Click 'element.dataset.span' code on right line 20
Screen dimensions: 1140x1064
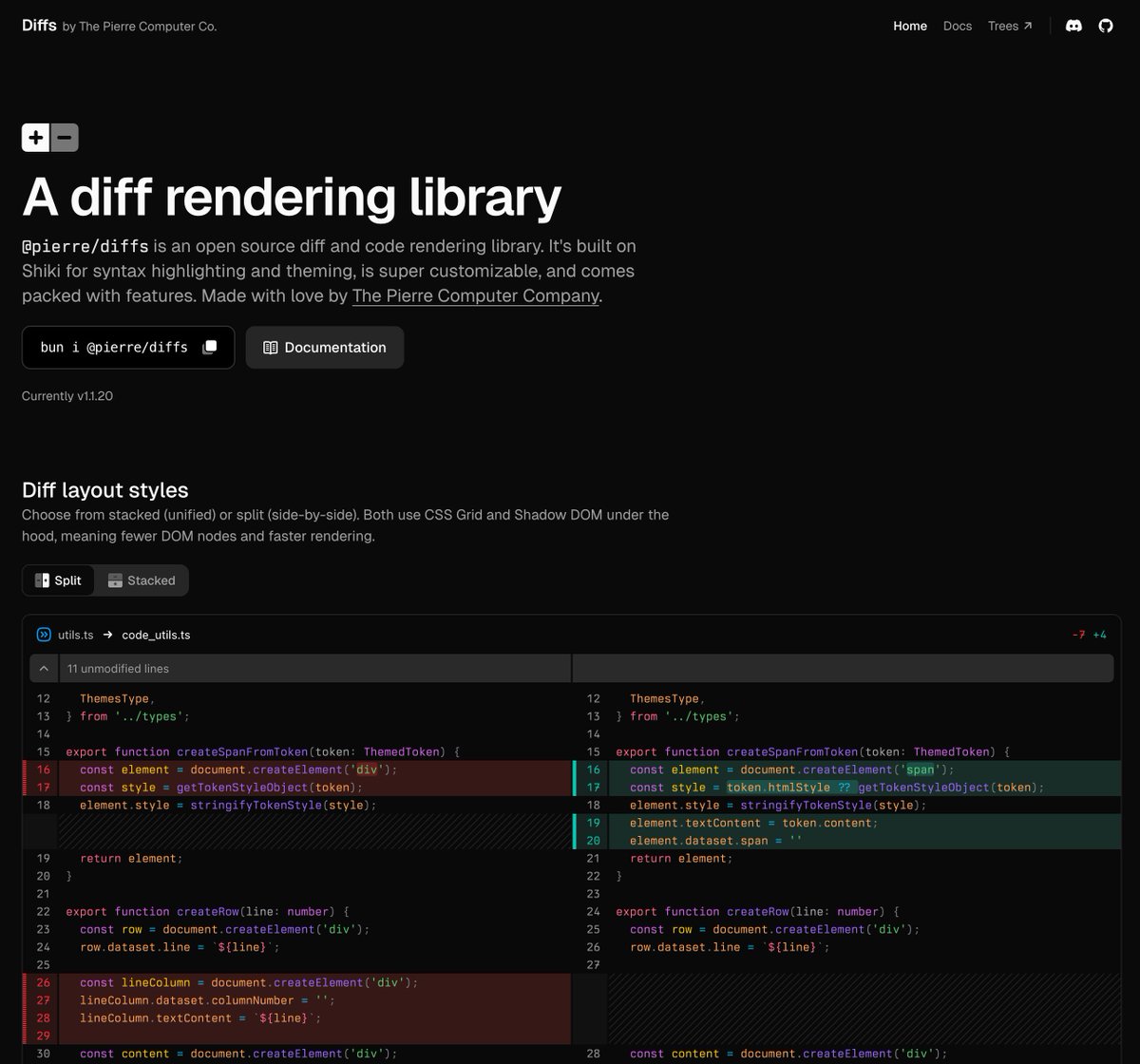(698, 841)
